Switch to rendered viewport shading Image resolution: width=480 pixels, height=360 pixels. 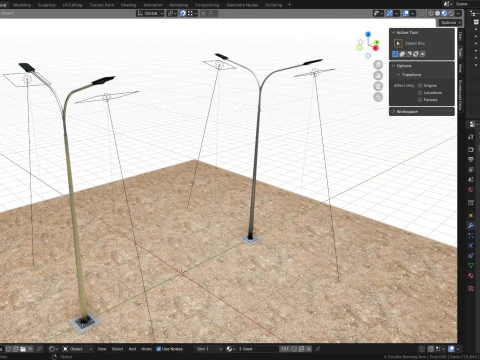tap(451, 13)
